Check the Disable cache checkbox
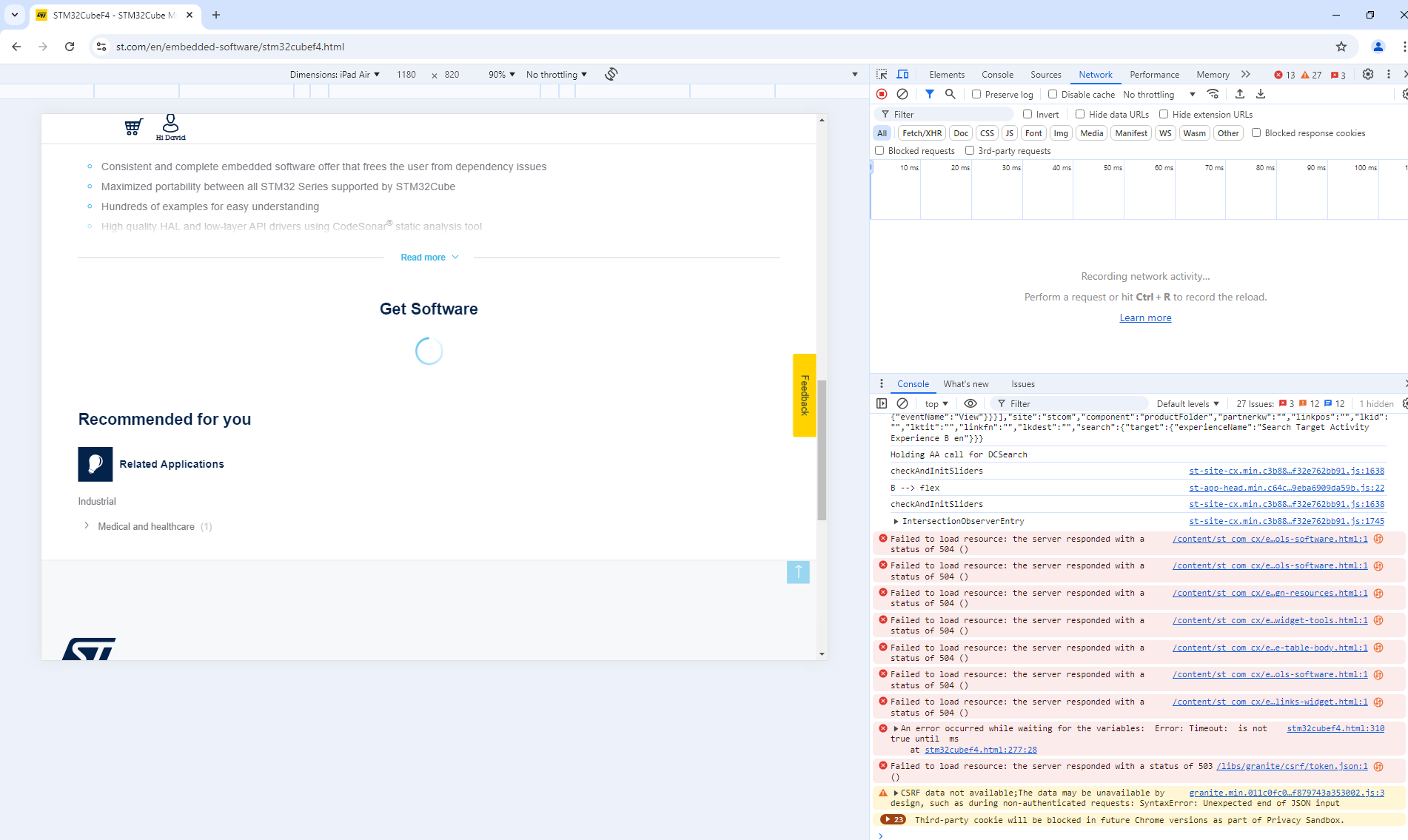1408x840 pixels. pos(1052,94)
